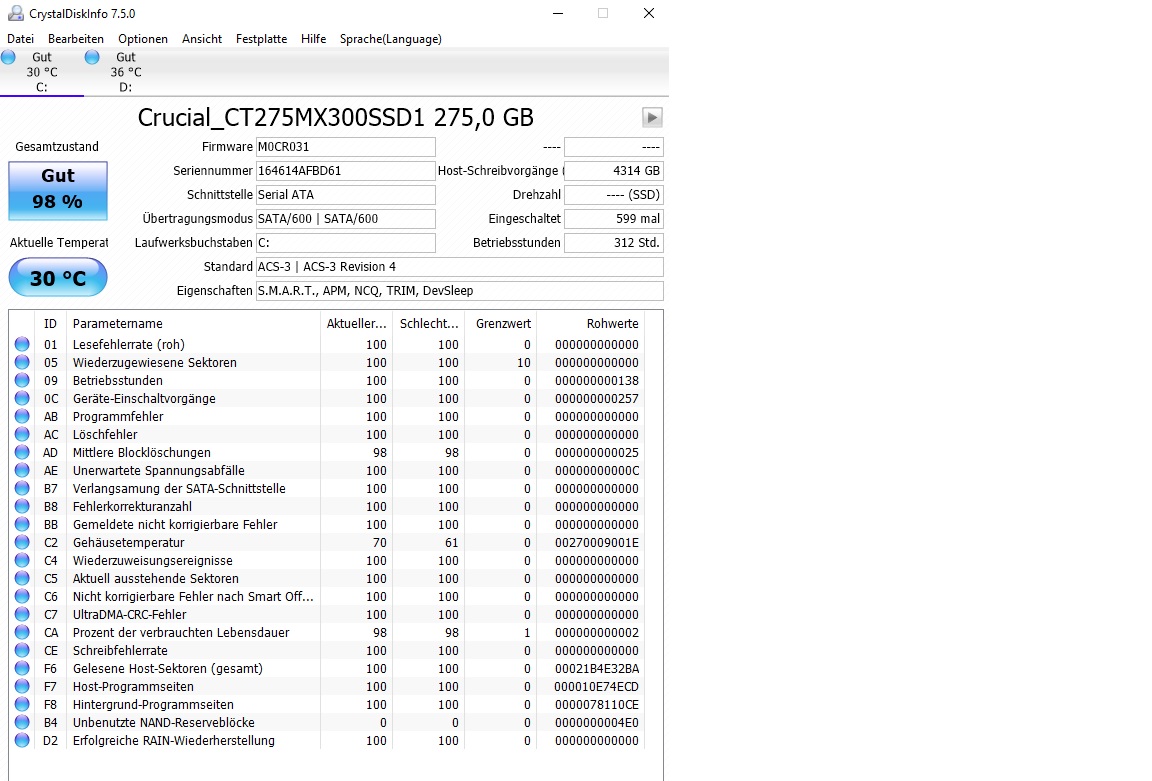The width and height of the screenshot is (1152, 781).
Task: Click the next-disk arrow button
Action: coord(652,118)
